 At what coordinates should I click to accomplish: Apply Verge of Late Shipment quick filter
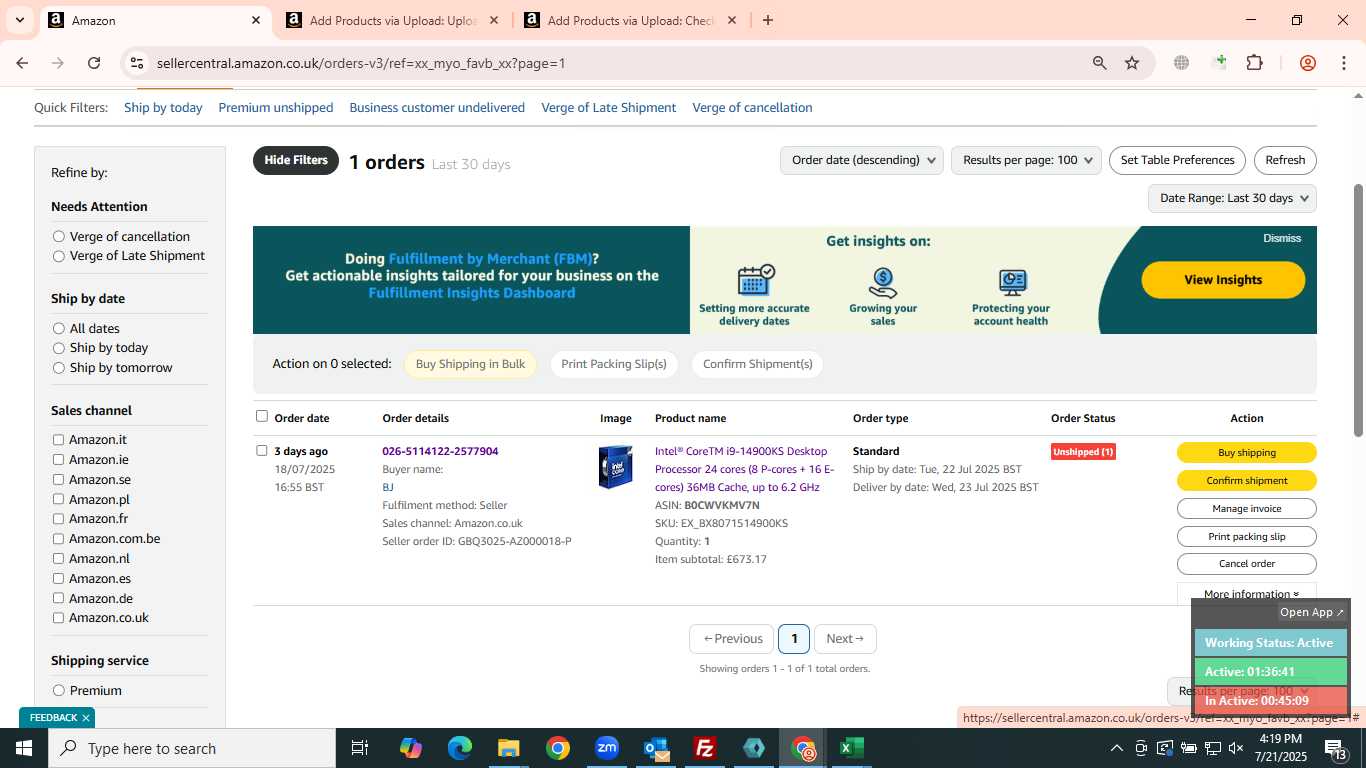609,107
